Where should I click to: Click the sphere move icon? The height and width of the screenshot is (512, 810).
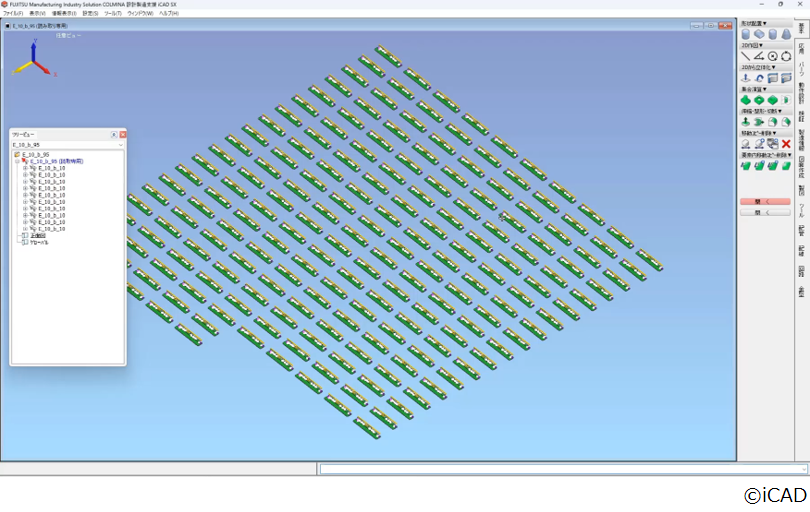pyautogui.click(x=745, y=144)
